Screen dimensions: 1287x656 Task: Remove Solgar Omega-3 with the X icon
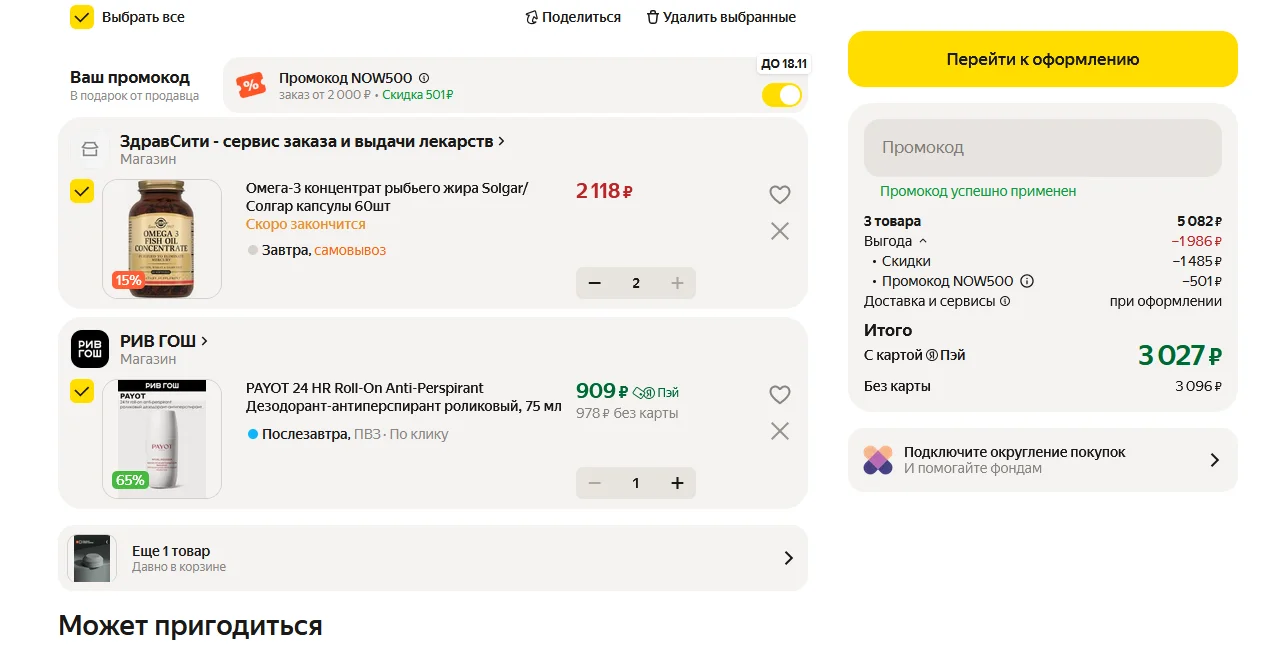pos(780,231)
